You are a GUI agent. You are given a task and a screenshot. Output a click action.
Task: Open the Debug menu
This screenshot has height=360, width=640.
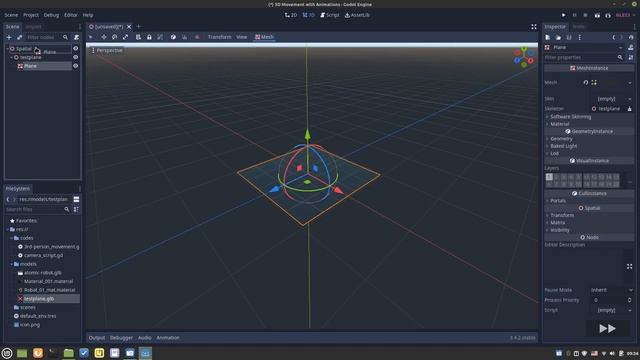pos(51,15)
